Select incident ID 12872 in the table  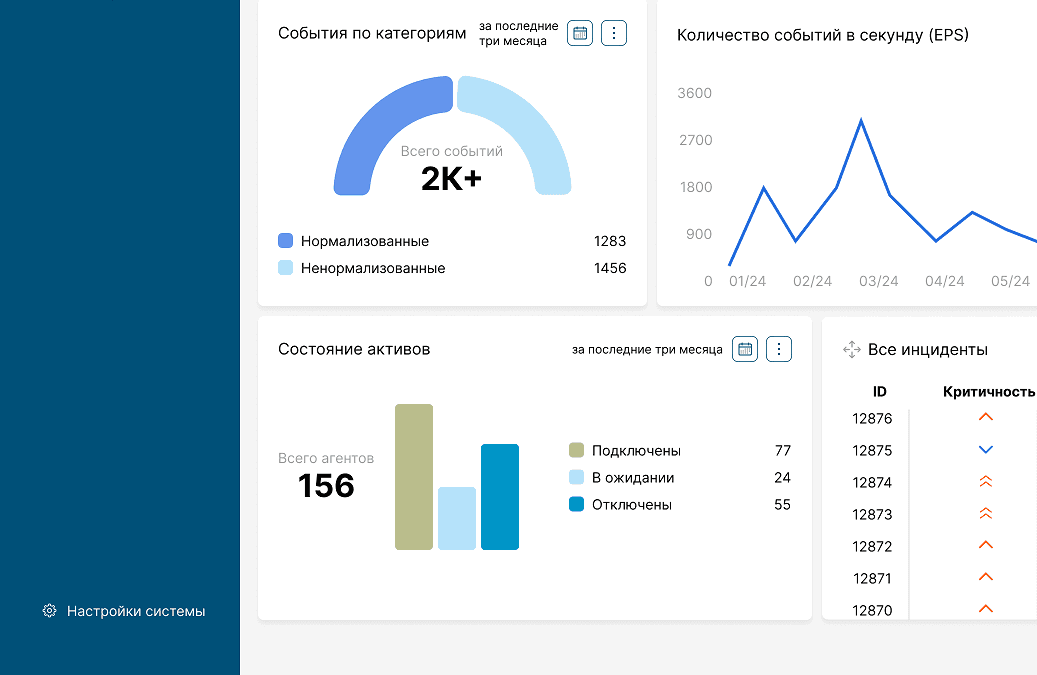coord(872,546)
